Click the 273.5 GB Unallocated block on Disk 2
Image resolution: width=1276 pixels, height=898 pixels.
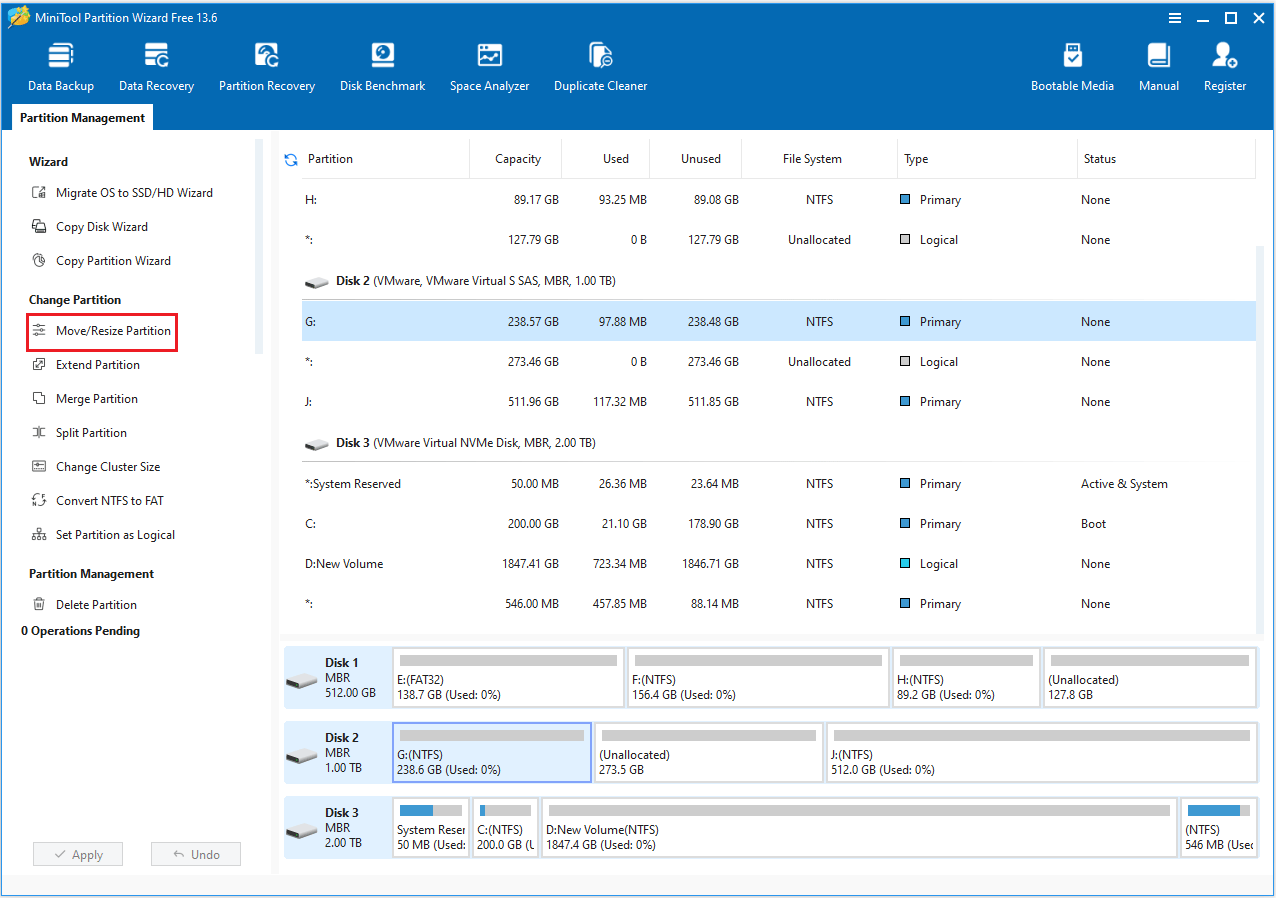pyautogui.click(x=709, y=753)
